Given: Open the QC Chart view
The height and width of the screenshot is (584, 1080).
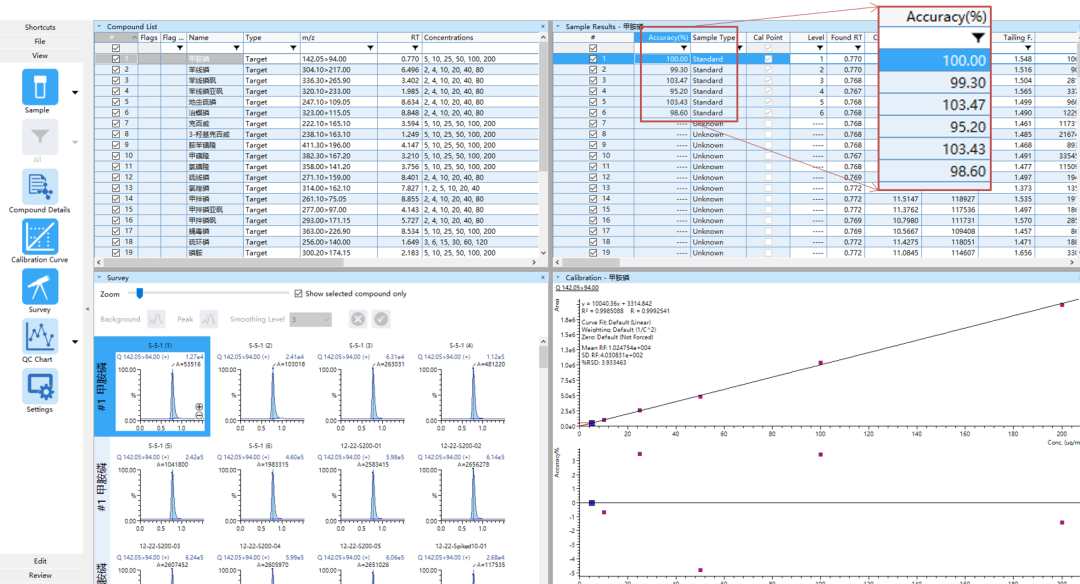Looking at the screenshot, I should 39,336.
